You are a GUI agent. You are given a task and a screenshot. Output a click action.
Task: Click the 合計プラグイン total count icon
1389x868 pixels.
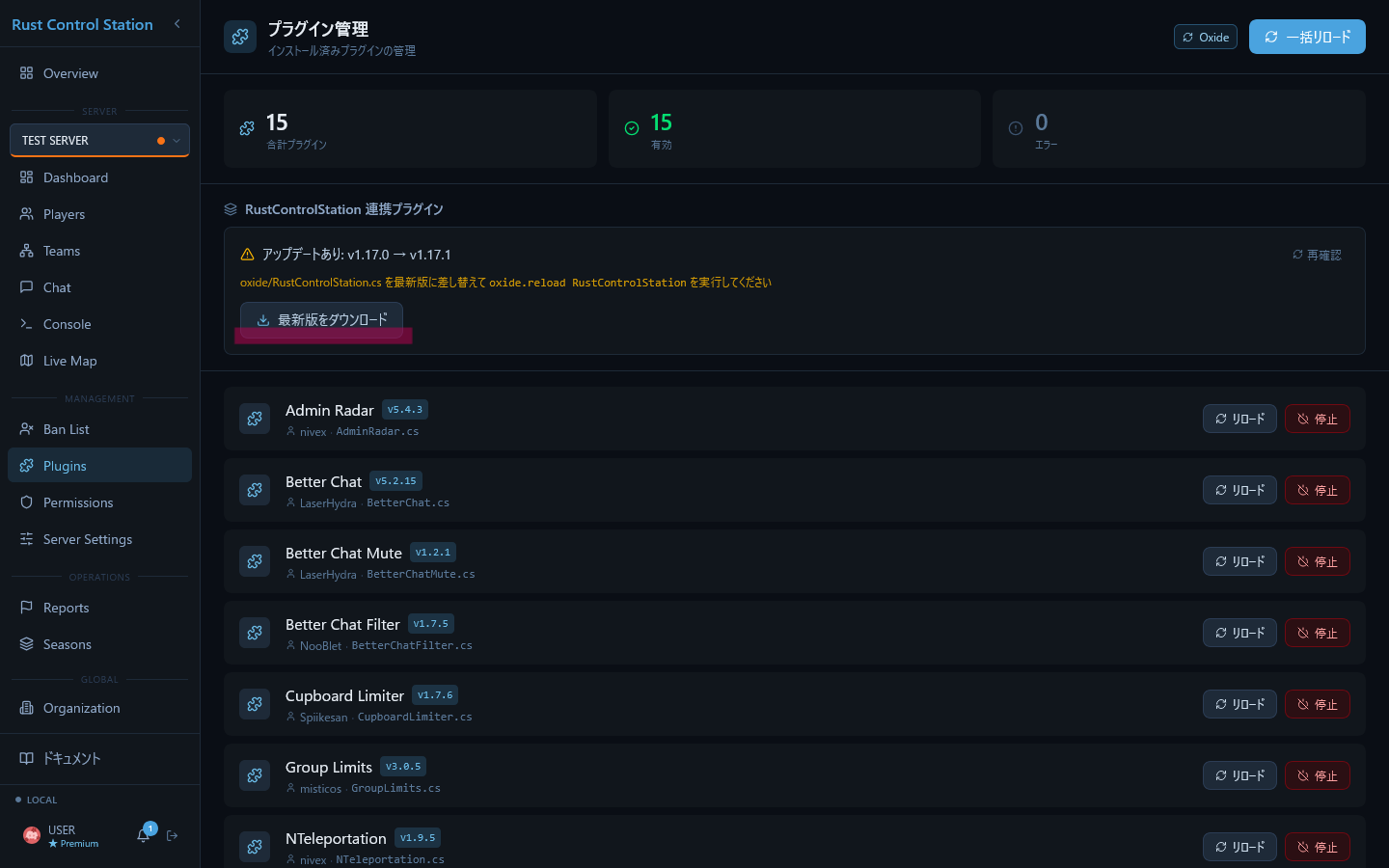click(x=247, y=128)
